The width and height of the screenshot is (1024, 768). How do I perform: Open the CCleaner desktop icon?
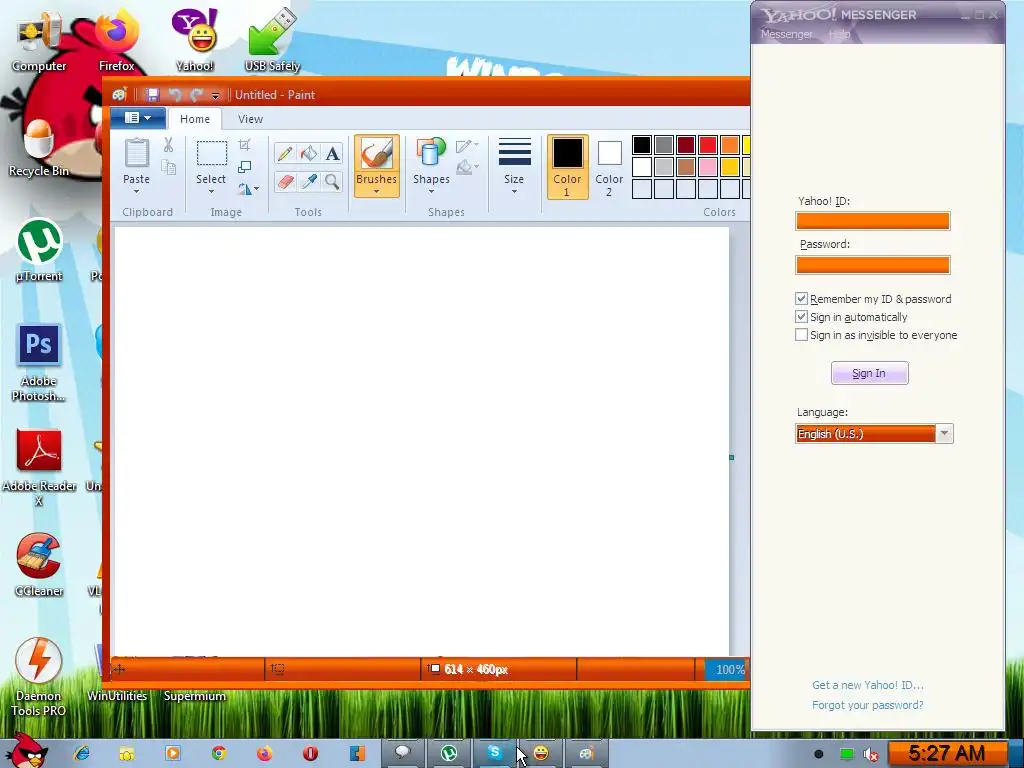pyautogui.click(x=39, y=565)
